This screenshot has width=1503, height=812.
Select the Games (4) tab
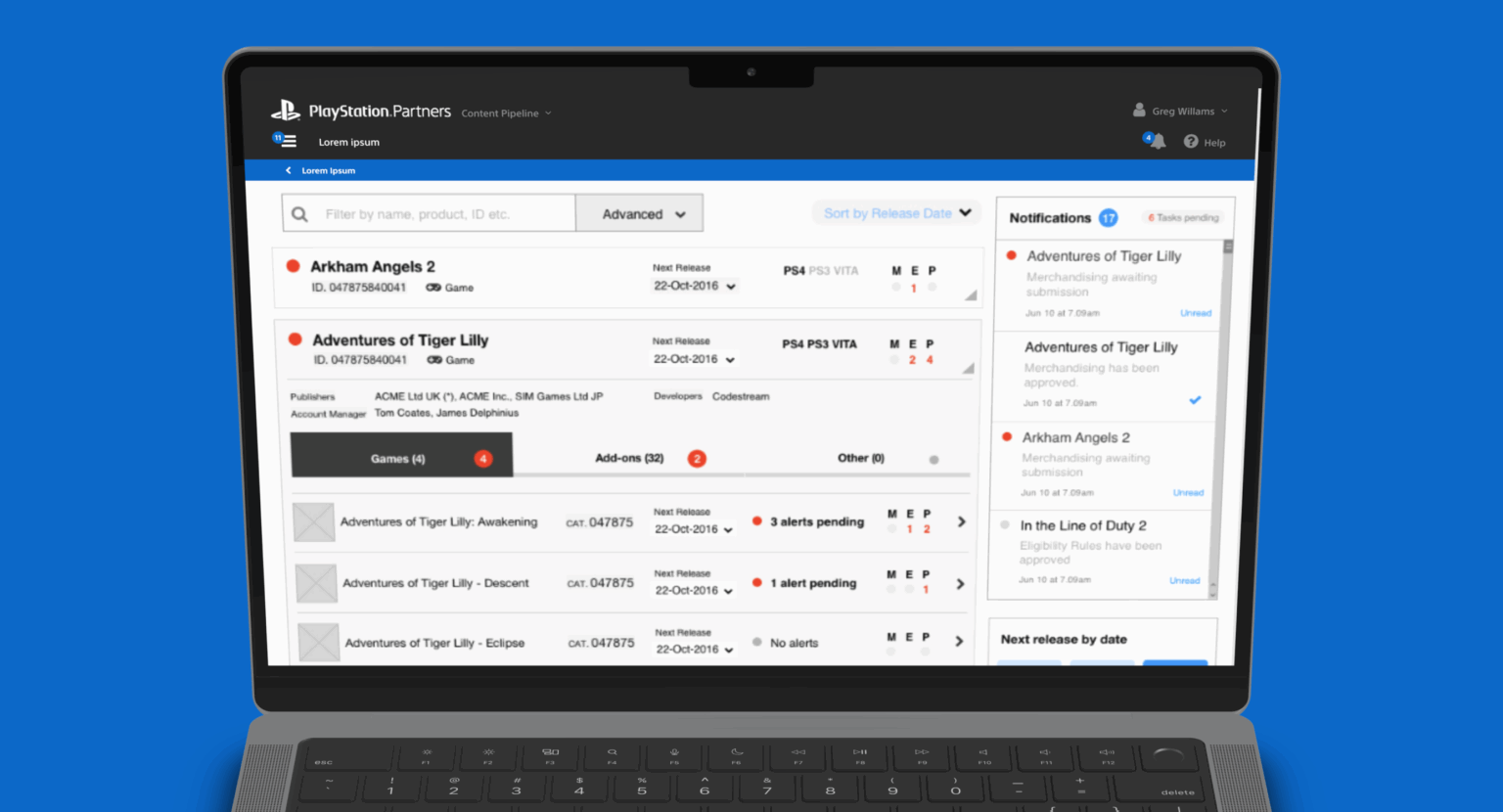[401, 458]
